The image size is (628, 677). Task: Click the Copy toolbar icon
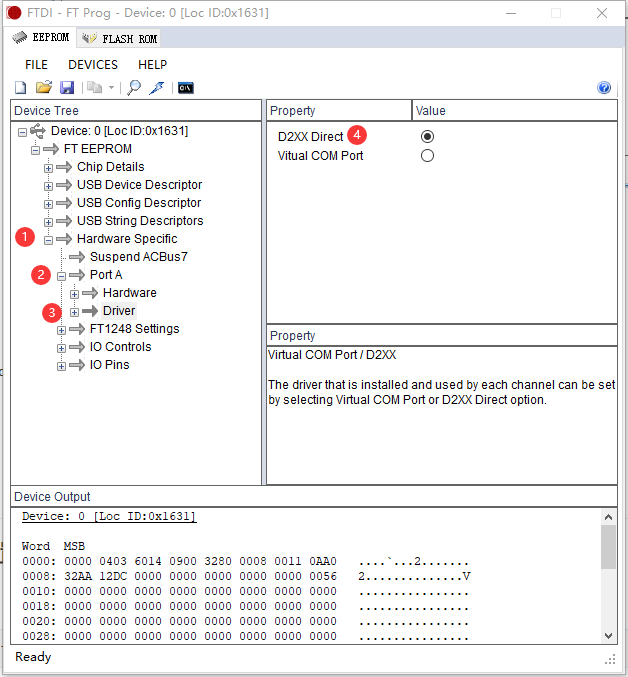coord(95,88)
